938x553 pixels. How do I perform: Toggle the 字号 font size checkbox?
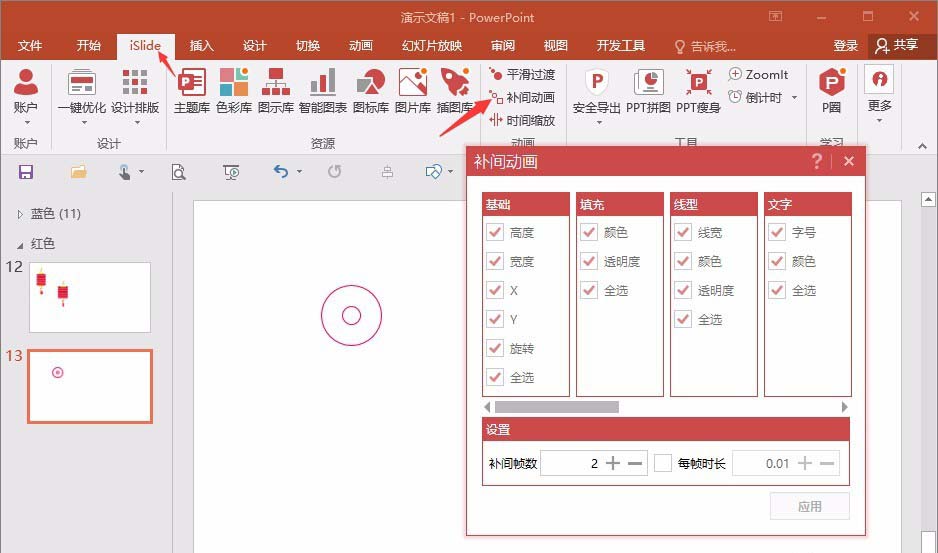click(776, 232)
